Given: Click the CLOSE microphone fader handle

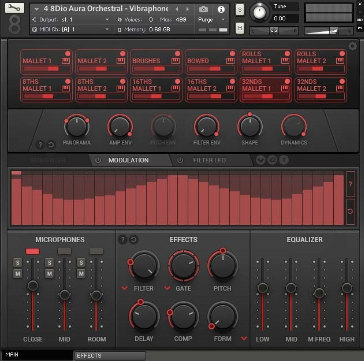Looking at the screenshot, I should pyautogui.click(x=33, y=285).
